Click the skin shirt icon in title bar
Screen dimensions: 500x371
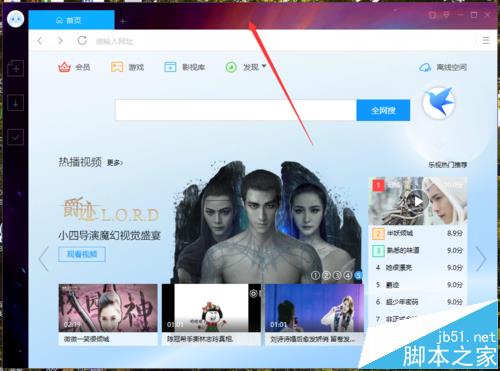tap(432, 15)
